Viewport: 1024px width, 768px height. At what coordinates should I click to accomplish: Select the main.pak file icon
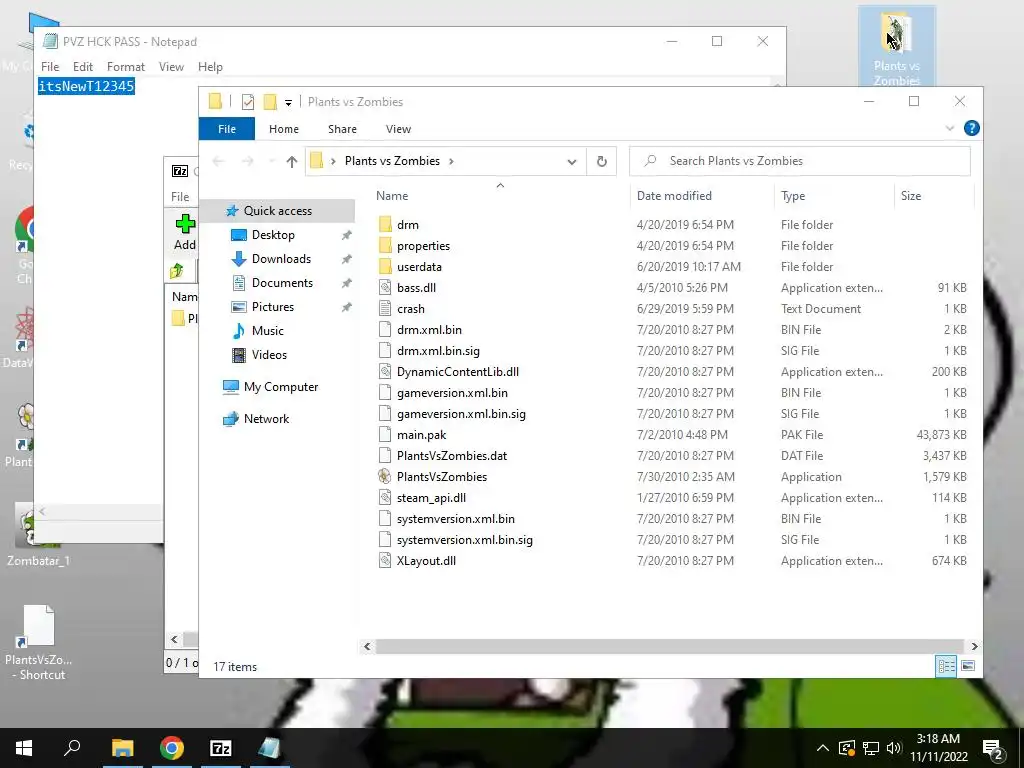[x=385, y=435]
